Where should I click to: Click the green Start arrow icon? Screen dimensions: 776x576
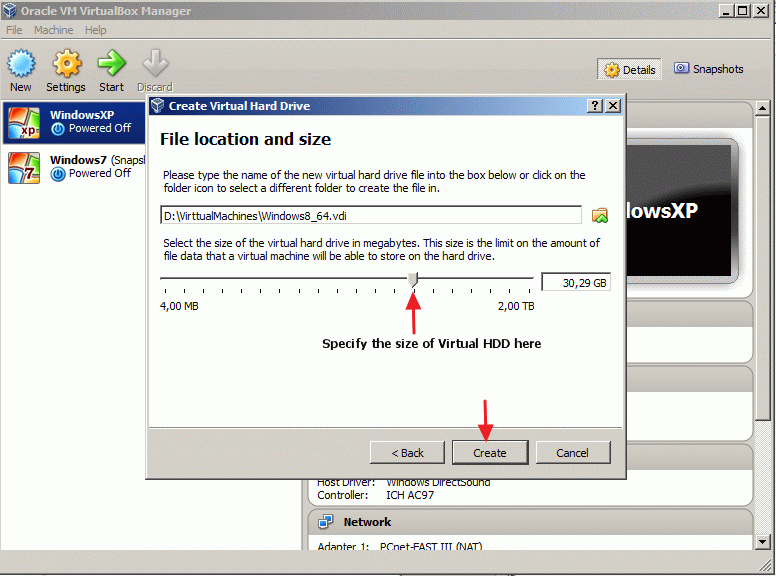(x=111, y=63)
